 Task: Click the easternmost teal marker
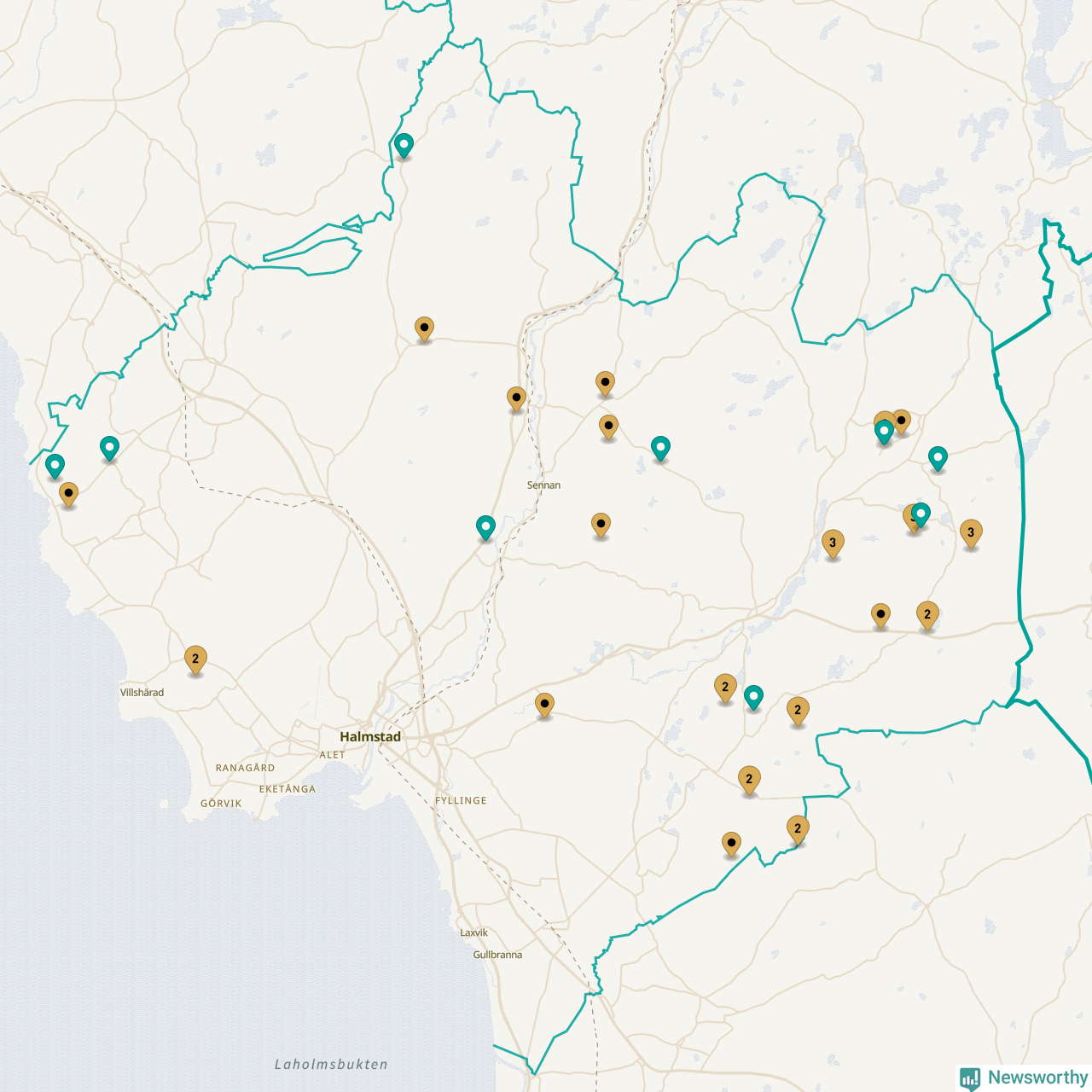coord(938,458)
